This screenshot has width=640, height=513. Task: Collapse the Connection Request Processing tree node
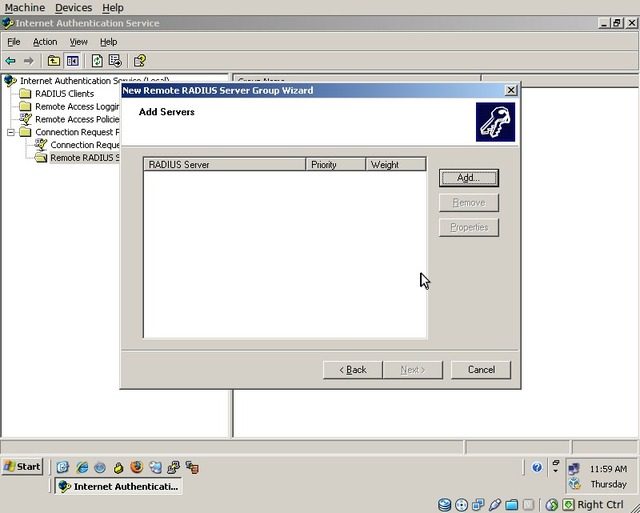pos(11,132)
